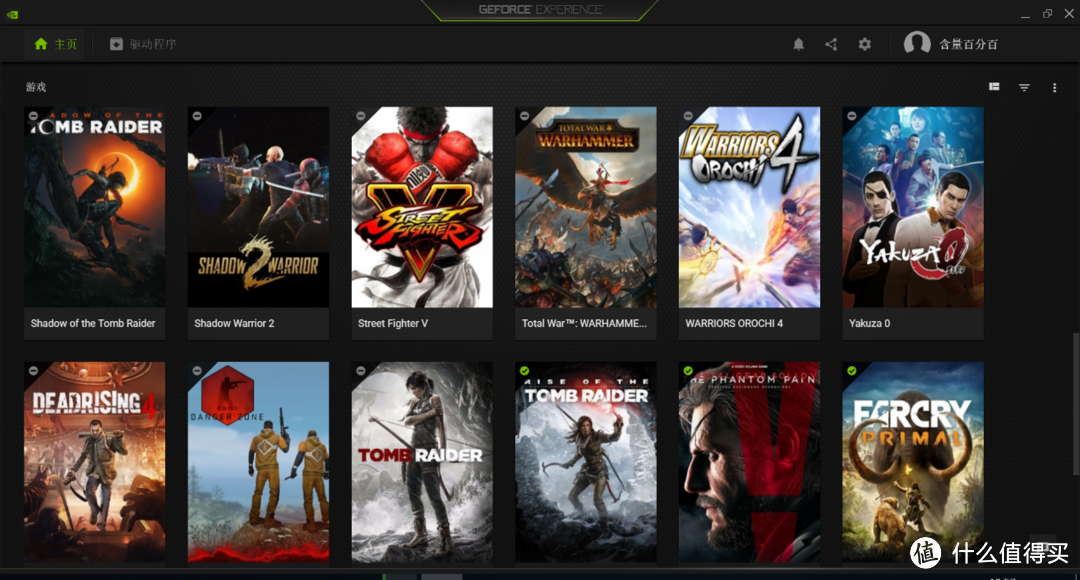
Task: Open the notifications bell icon
Action: 798,44
